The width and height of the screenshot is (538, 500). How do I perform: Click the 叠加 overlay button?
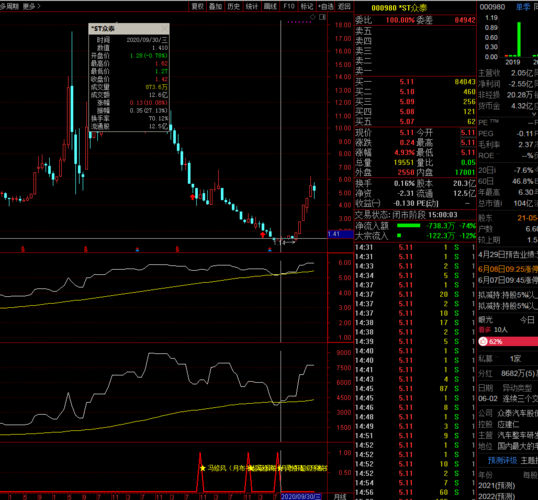[x=215, y=6]
